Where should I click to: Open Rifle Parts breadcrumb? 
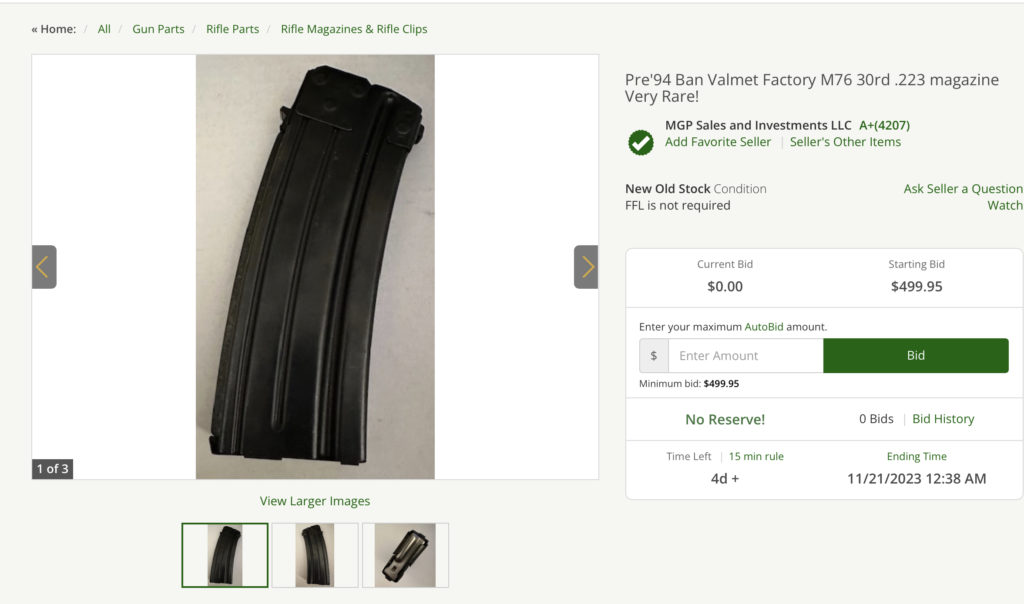[232, 29]
